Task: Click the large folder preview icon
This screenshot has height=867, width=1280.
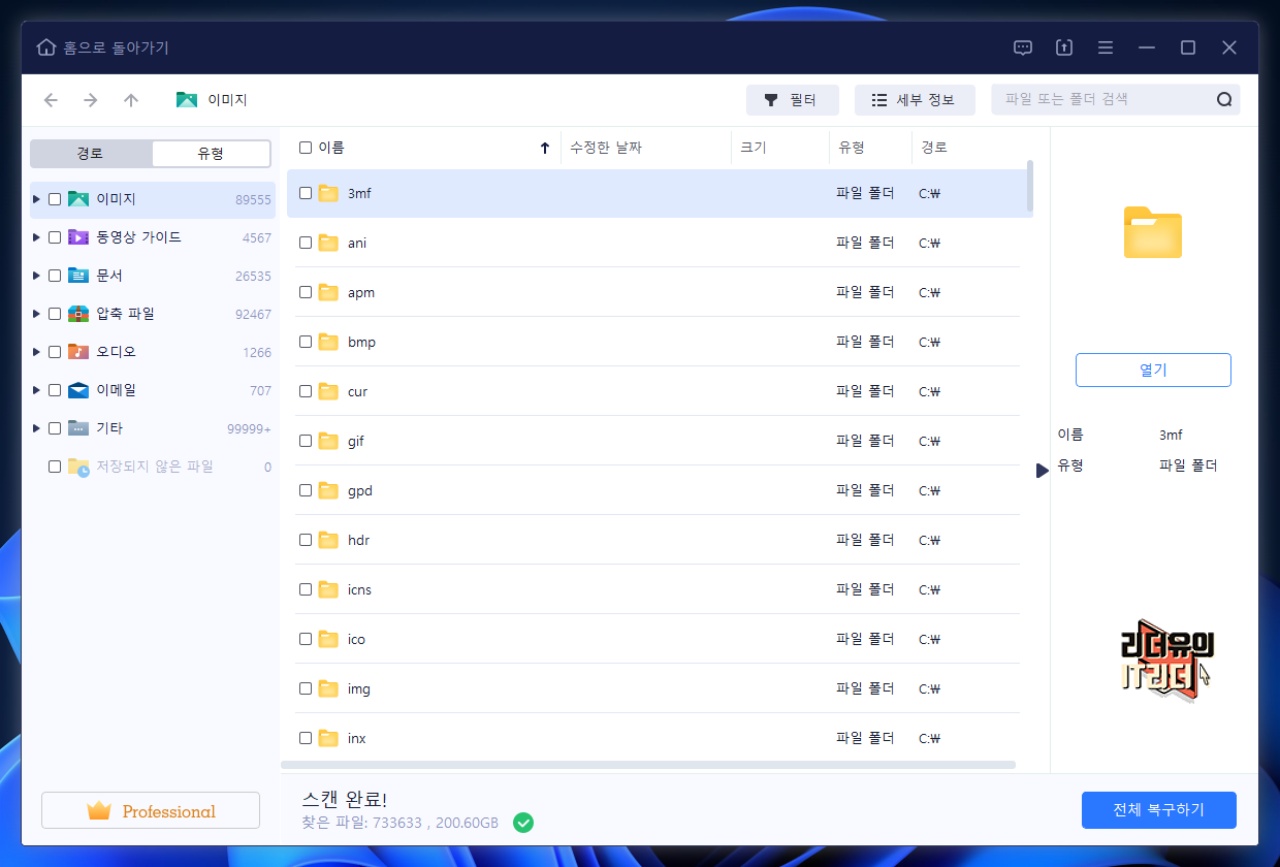Action: (x=1153, y=232)
